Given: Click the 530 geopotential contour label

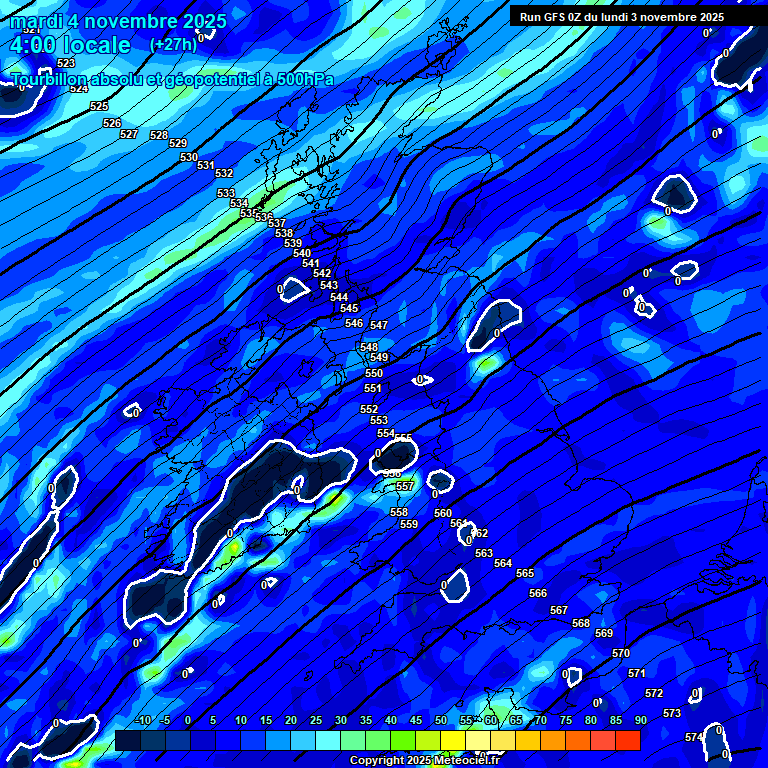Looking at the screenshot, I should [189, 157].
